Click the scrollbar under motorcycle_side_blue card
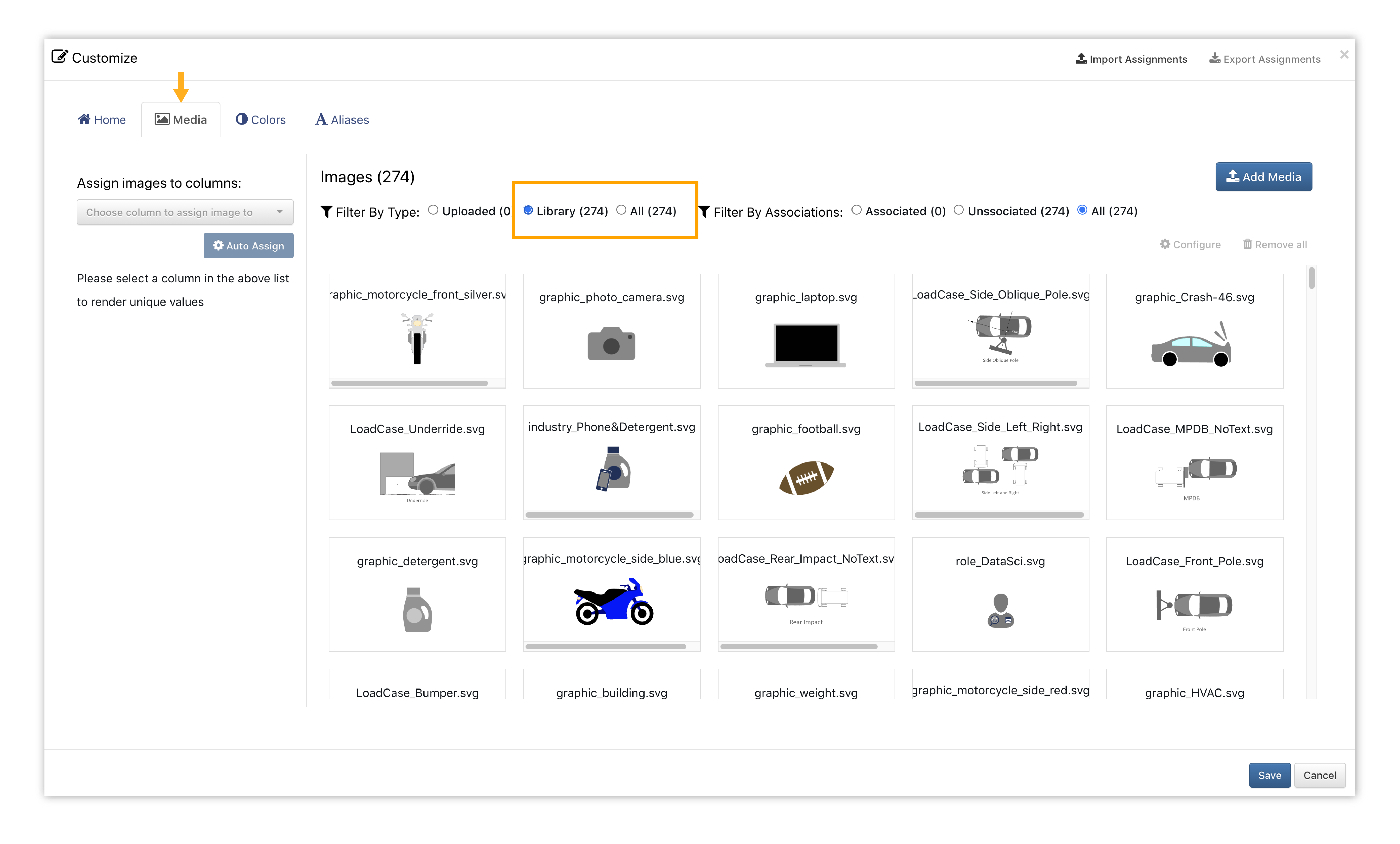The height and width of the screenshot is (844, 1400). point(606,646)
